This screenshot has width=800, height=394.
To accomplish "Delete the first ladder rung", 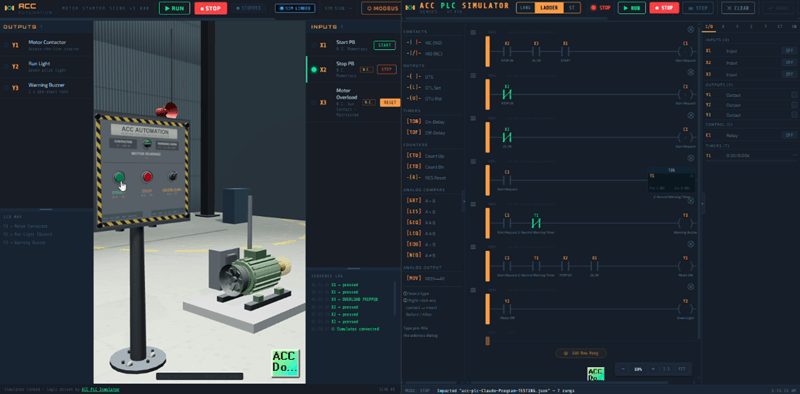I will point(691,30).
